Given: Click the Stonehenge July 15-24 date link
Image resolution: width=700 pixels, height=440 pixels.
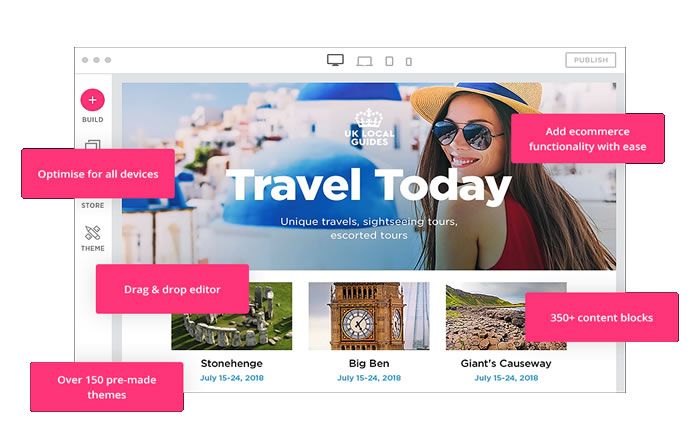Looking at the screenshot, I should [232, 378].
